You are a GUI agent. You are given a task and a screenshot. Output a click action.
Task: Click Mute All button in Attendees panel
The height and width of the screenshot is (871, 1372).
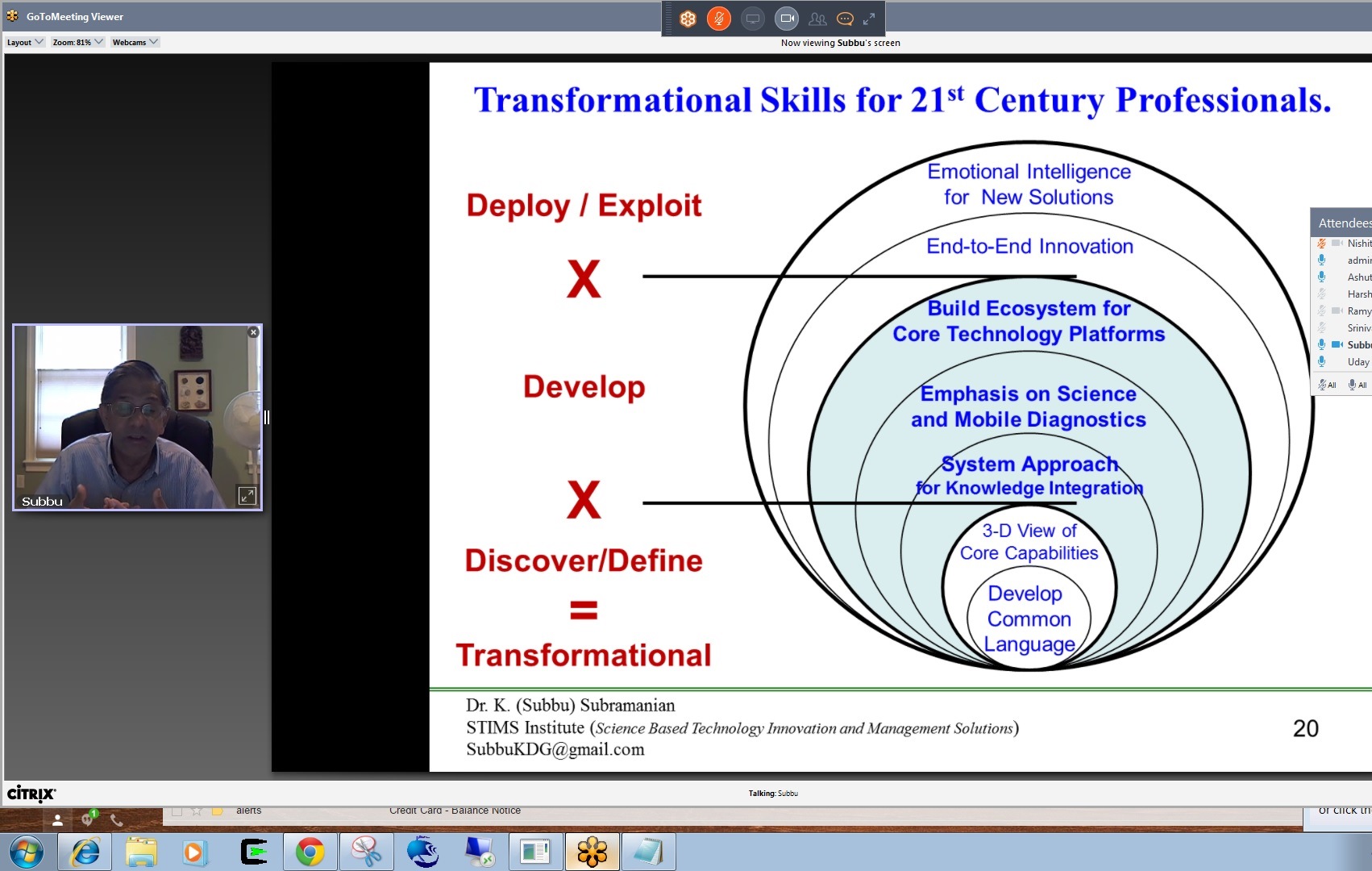pos(1327,385)
